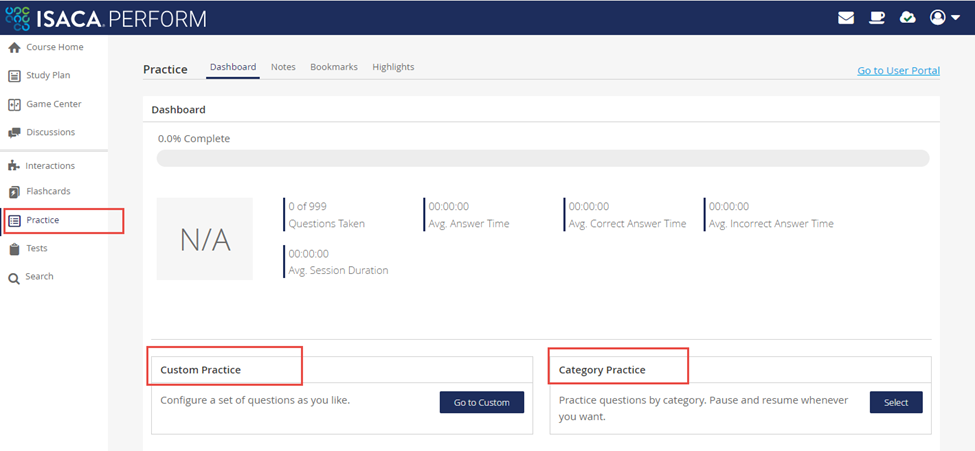Click the coffee cup icon in header
The width and height of the screenshot is (975, 451).
coord(876,18)
